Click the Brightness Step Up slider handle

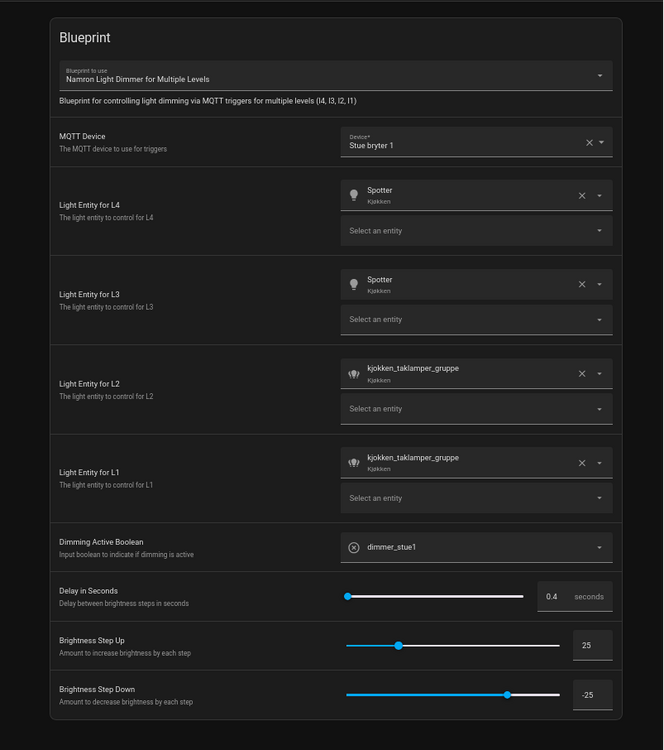(398, 646)
